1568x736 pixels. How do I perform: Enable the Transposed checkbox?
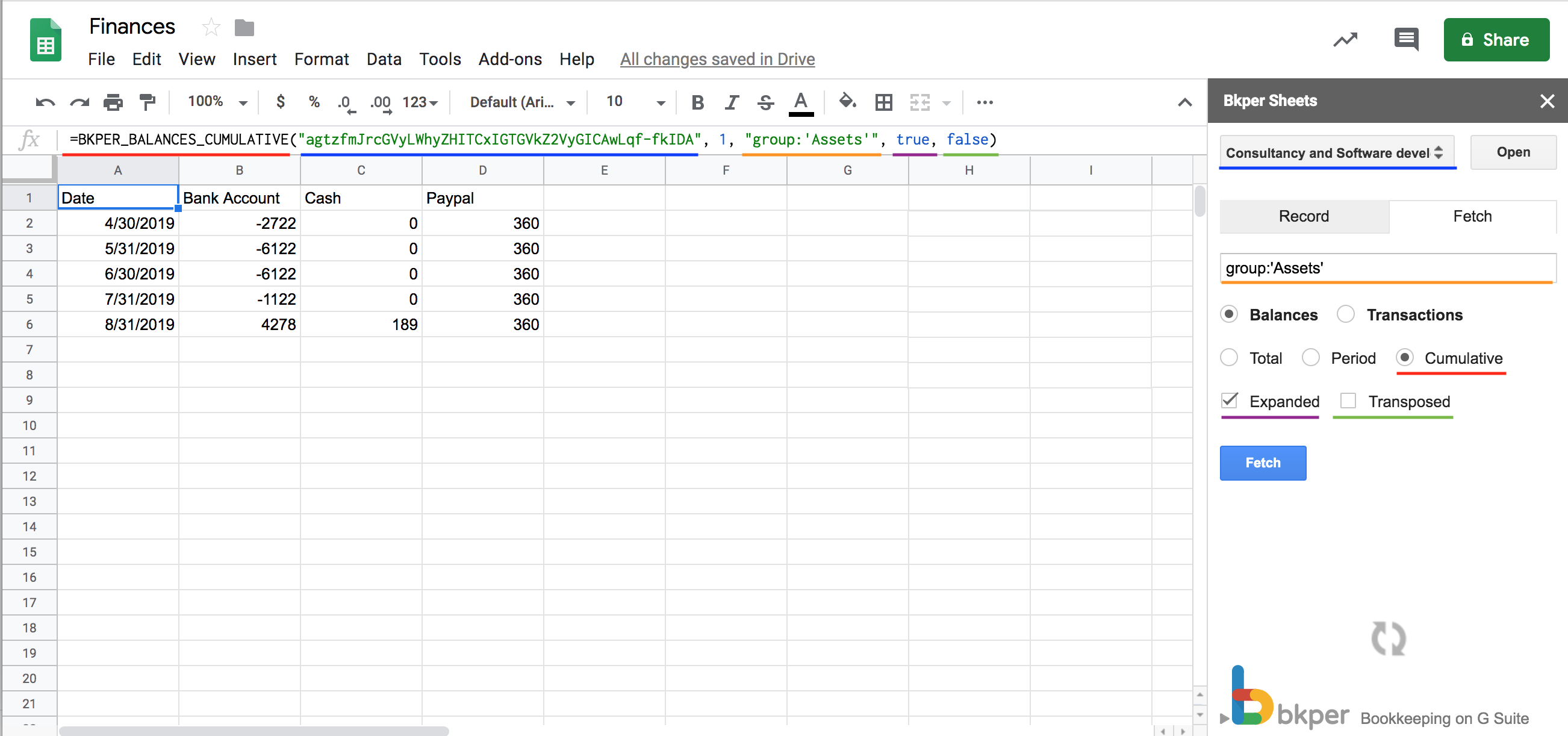pyautogui.click(x=1348, y=401)
